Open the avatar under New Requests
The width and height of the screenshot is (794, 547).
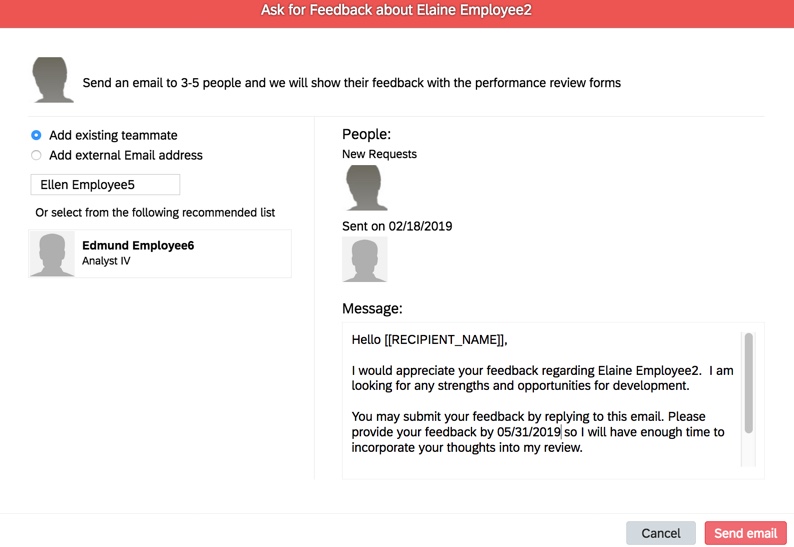point(365,188)
